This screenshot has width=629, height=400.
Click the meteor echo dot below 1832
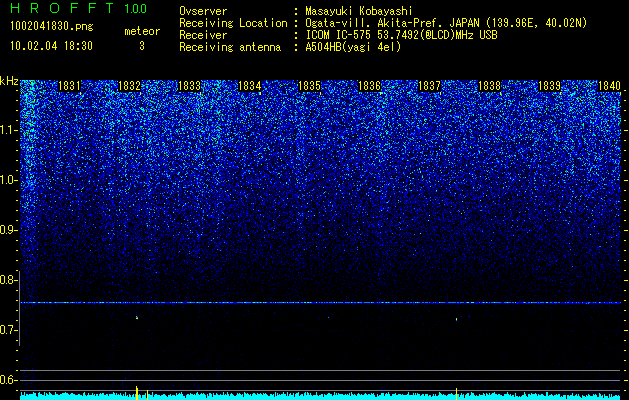click(x=137, y=318)
